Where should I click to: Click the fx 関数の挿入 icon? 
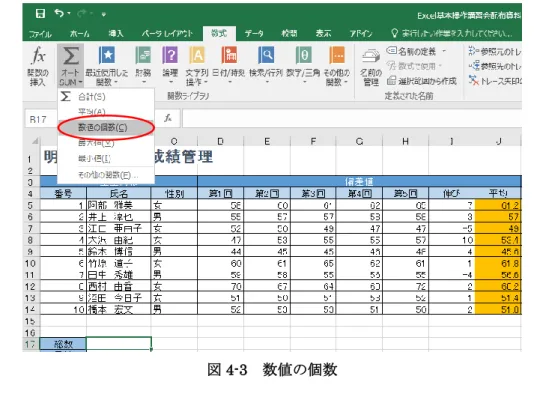tap(38, 56)
